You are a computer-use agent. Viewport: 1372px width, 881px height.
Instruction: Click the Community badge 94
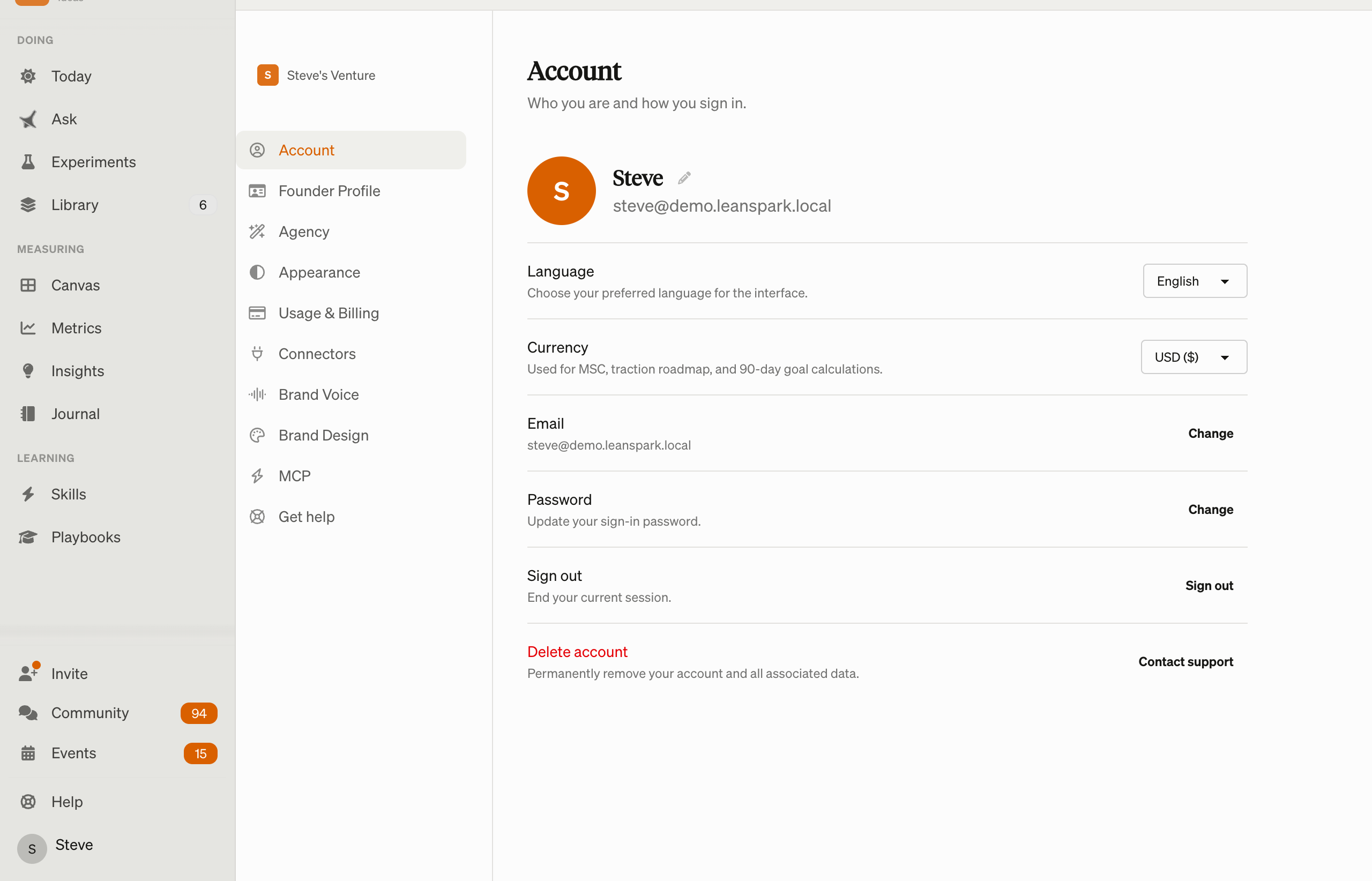point(199,713)
